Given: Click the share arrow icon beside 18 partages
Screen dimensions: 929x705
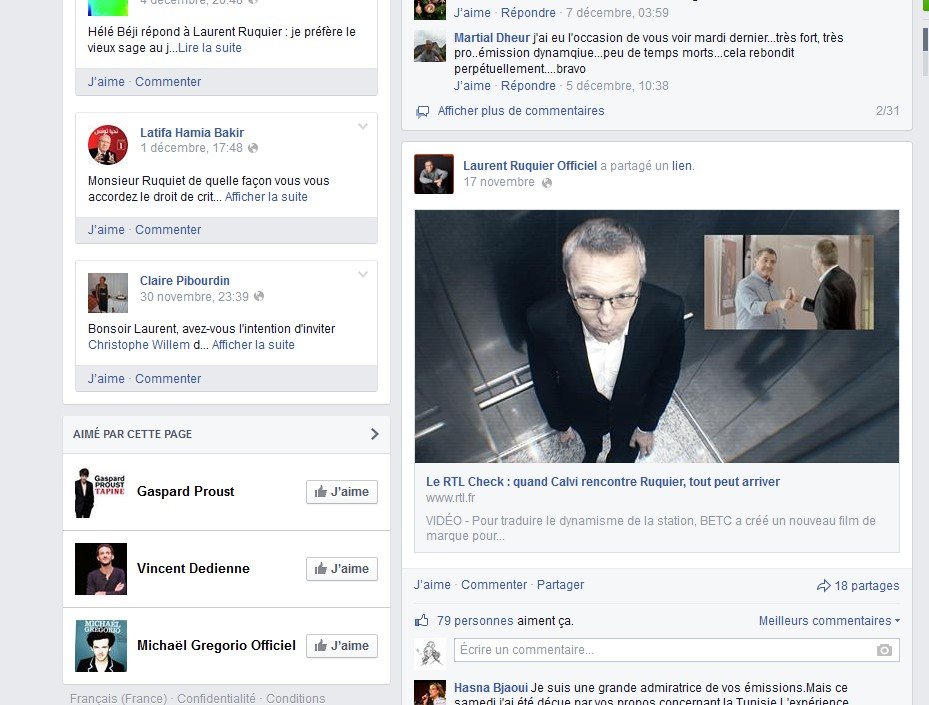Looking at the screenshot, I should tap(824, 586).
